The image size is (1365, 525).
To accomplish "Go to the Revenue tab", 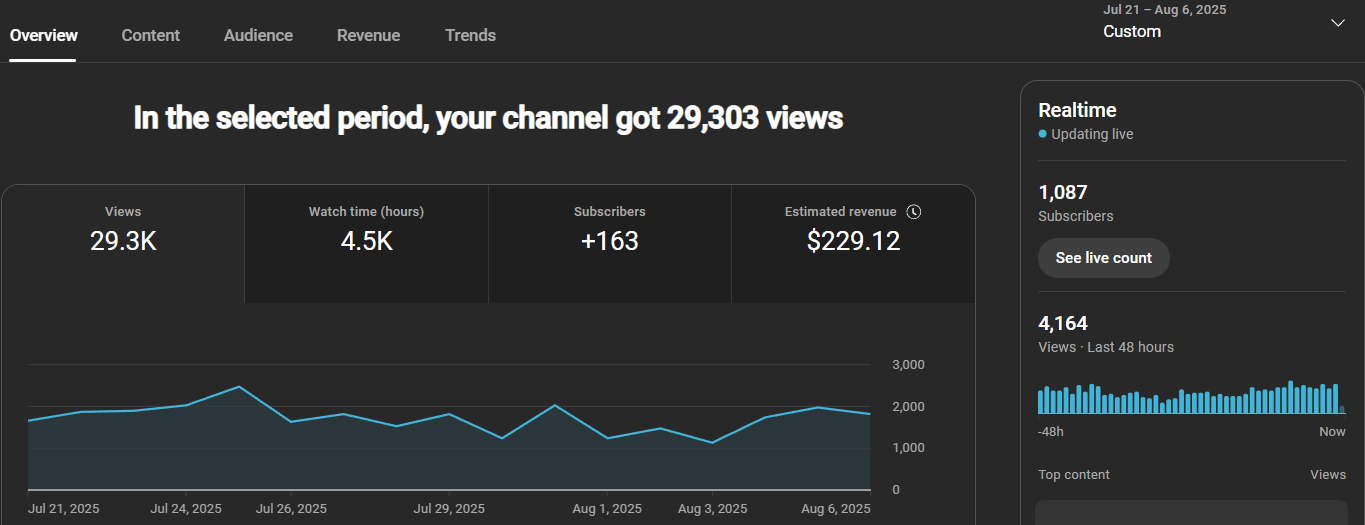I will click(x=368, y=35).
